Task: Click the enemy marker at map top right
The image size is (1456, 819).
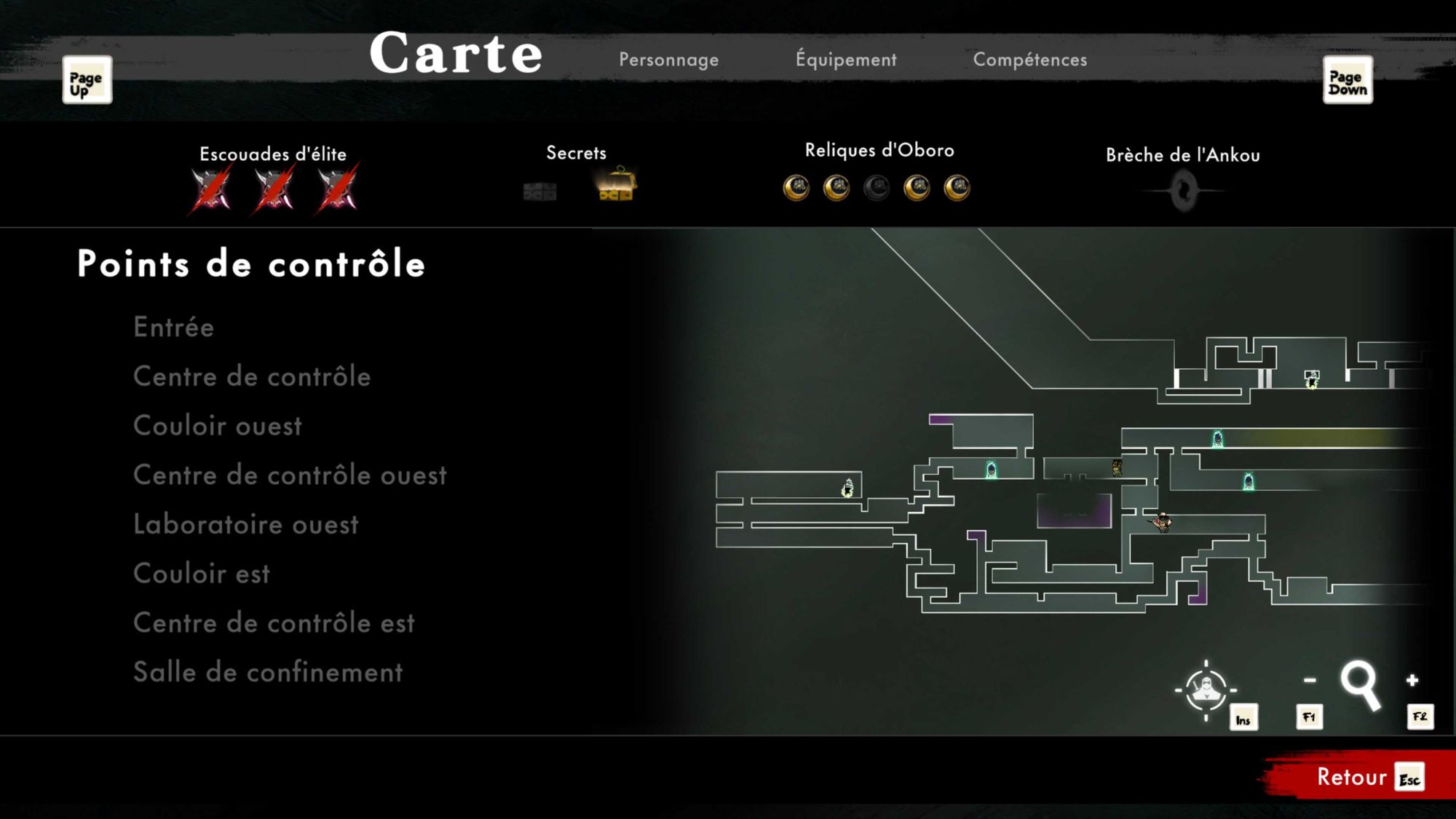Action: (x=1312, y=379)
